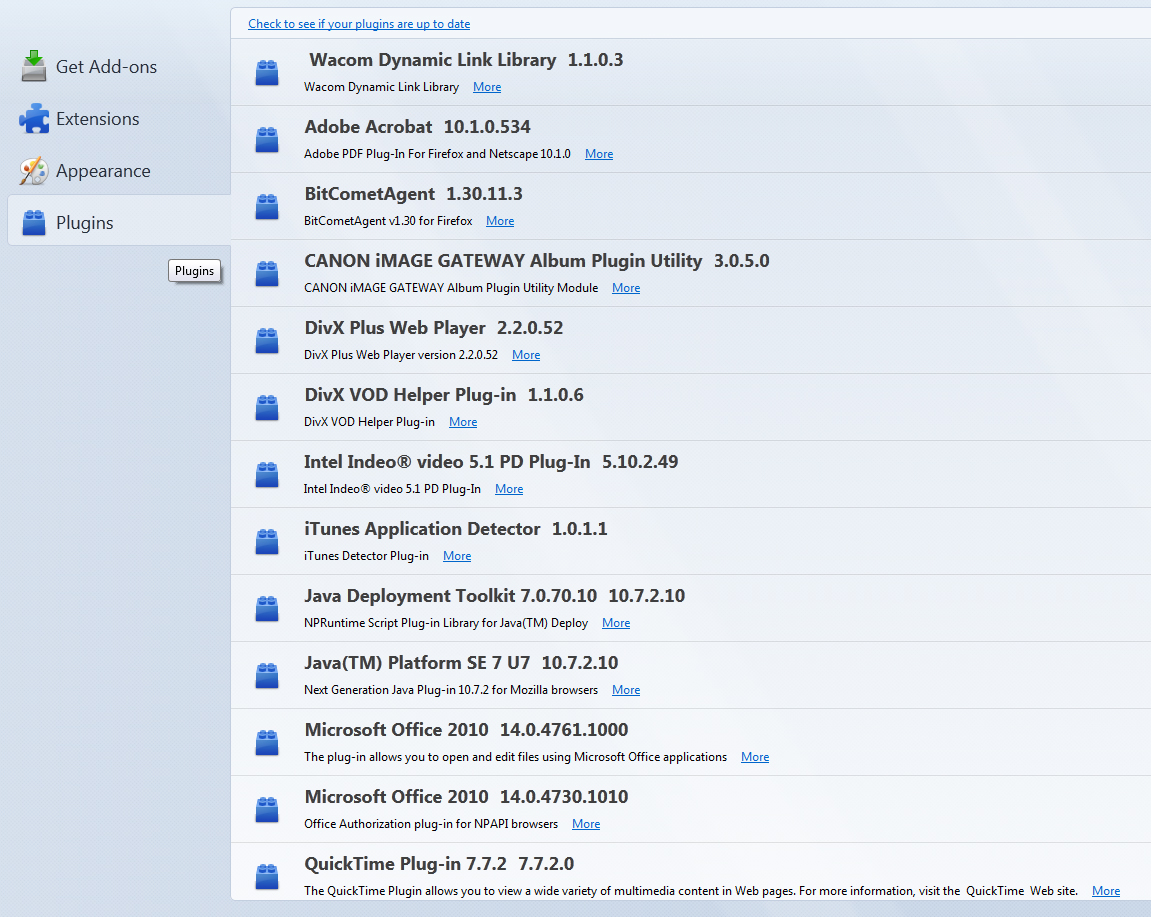The height and width of the screenshot is (917, 1151).
Task: Open More link for Intel Indeo video
Action: (x=509, y=488)
